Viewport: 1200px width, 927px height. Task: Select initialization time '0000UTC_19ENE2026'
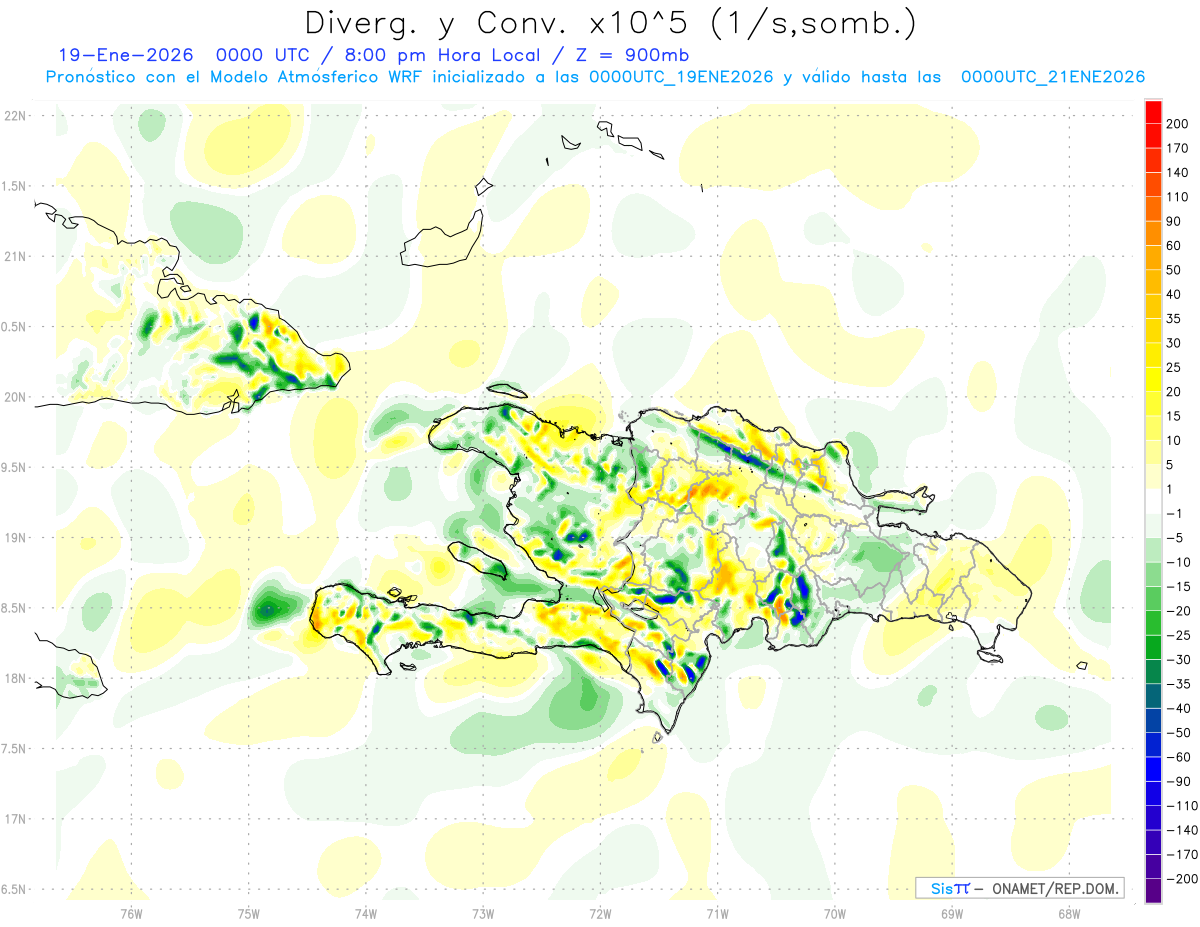(680, 77)
